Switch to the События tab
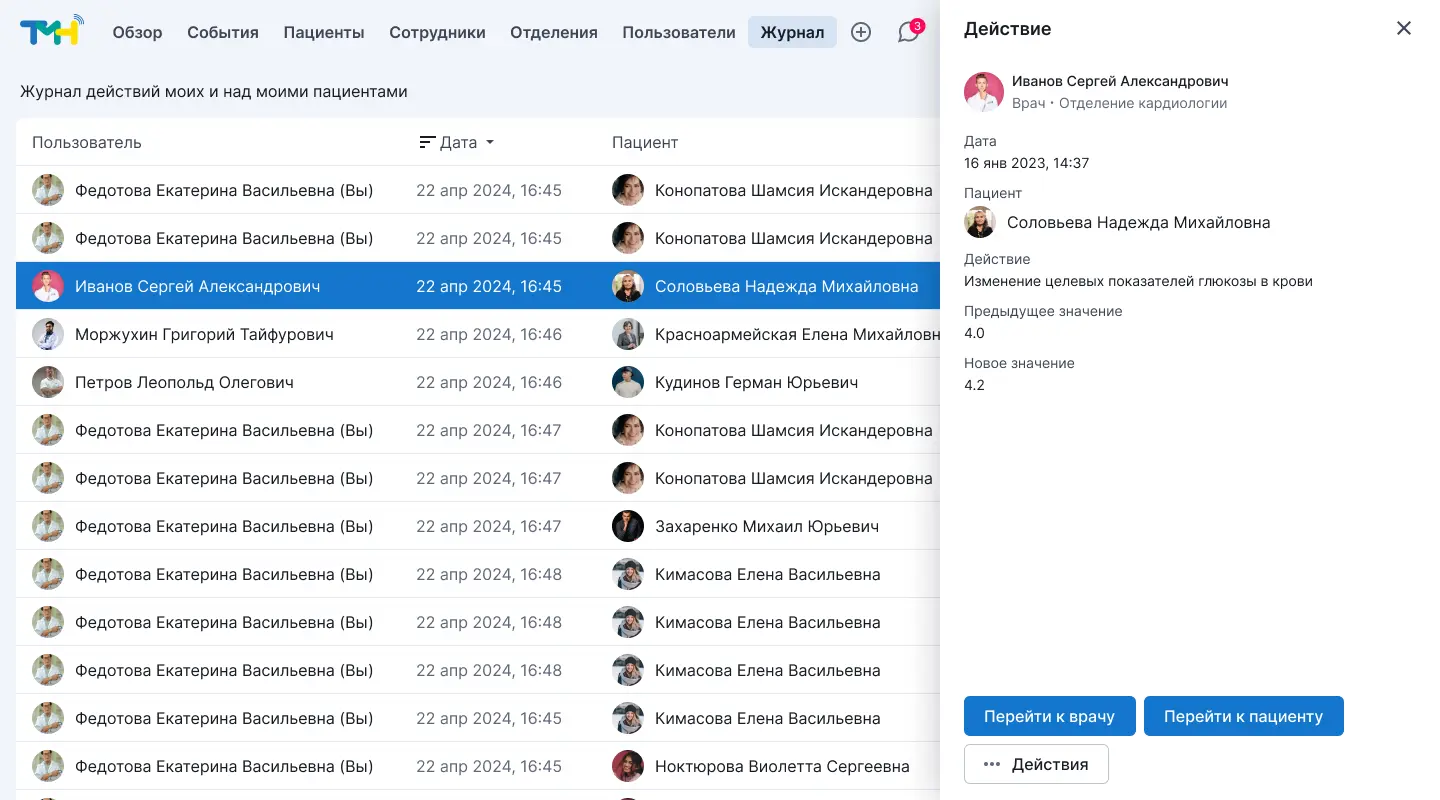The height and width of the screenshot is (800, 1440). pyautogui.click(x=223, y=32)
